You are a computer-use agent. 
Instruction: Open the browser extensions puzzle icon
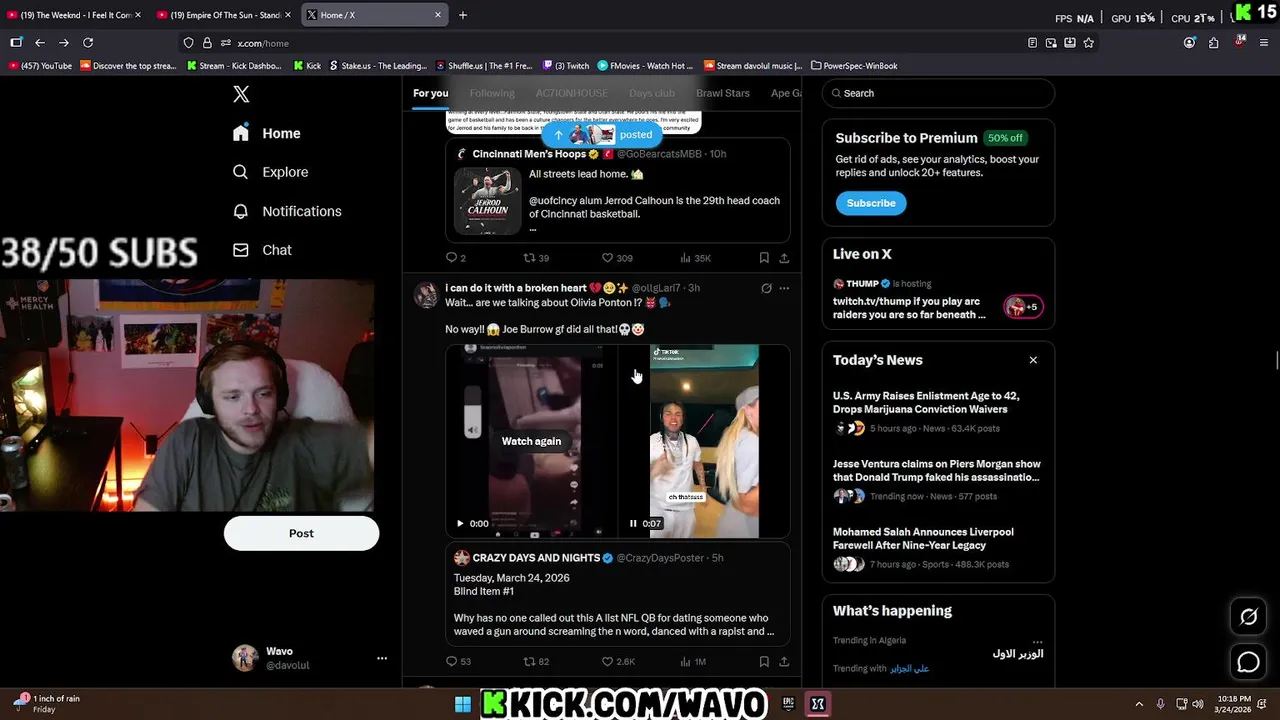[x=1214, y=43]
